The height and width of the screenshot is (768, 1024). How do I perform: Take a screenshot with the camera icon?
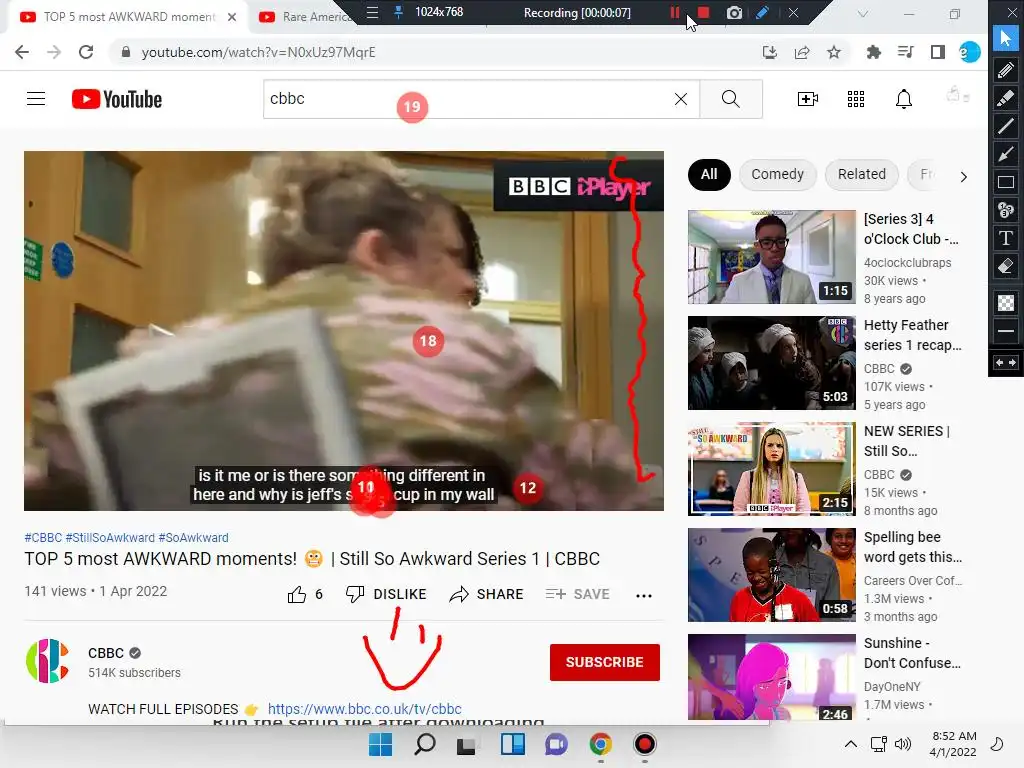[x=734, y=12]
